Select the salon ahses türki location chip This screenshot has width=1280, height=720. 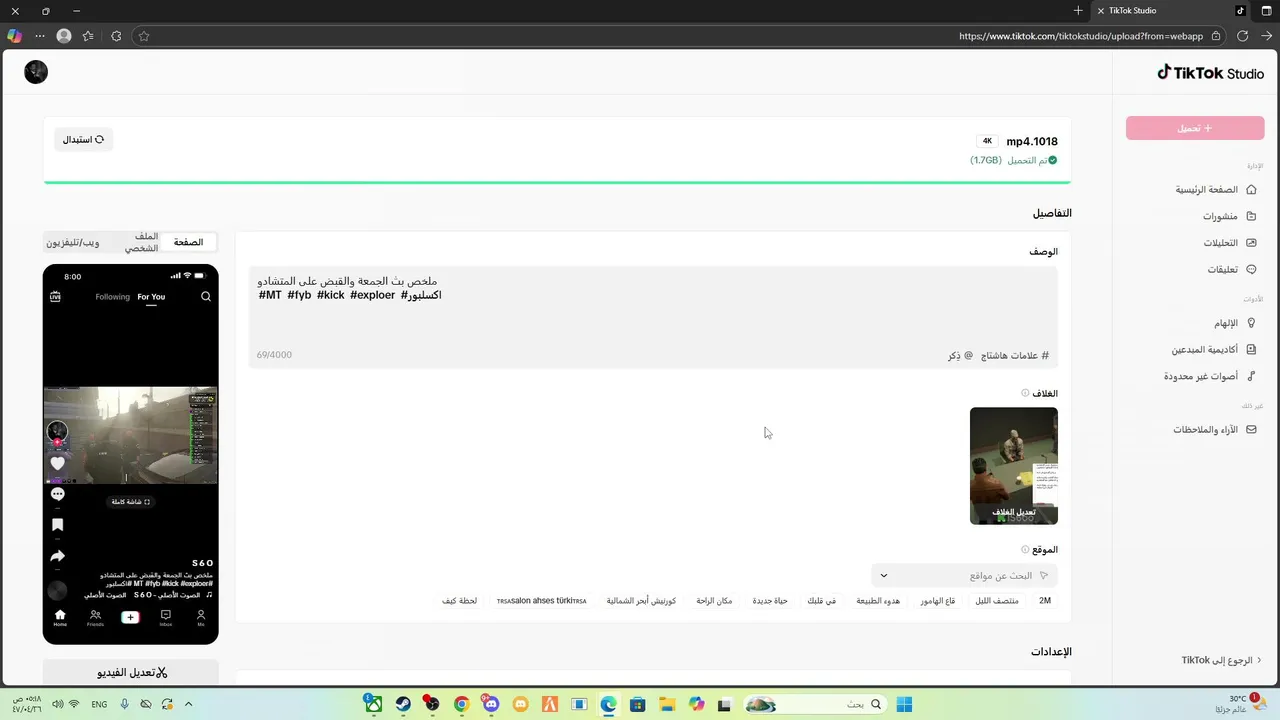(x=542, y=601)
